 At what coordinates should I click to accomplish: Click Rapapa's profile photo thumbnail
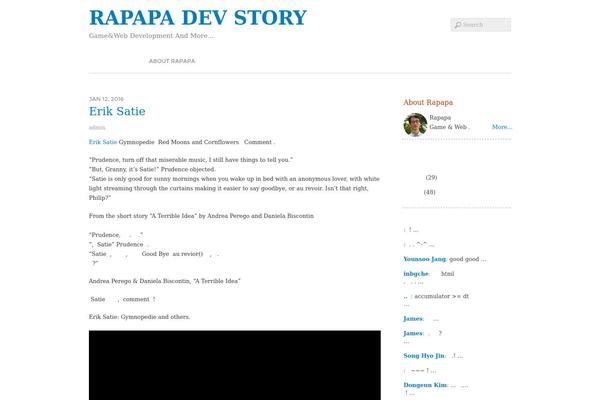(415, 124)
